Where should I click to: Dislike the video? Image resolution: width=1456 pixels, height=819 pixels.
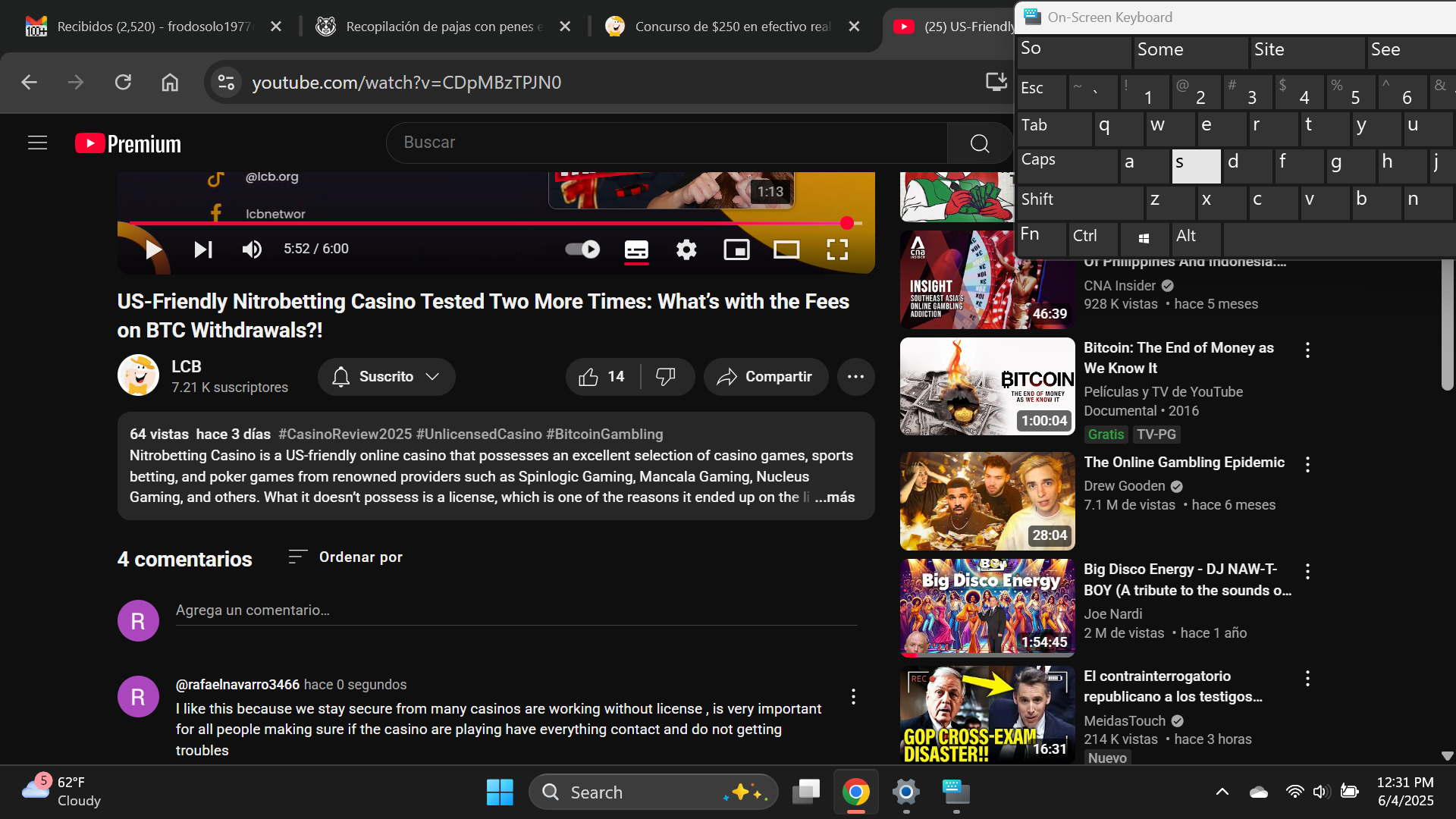pos(666,377)
